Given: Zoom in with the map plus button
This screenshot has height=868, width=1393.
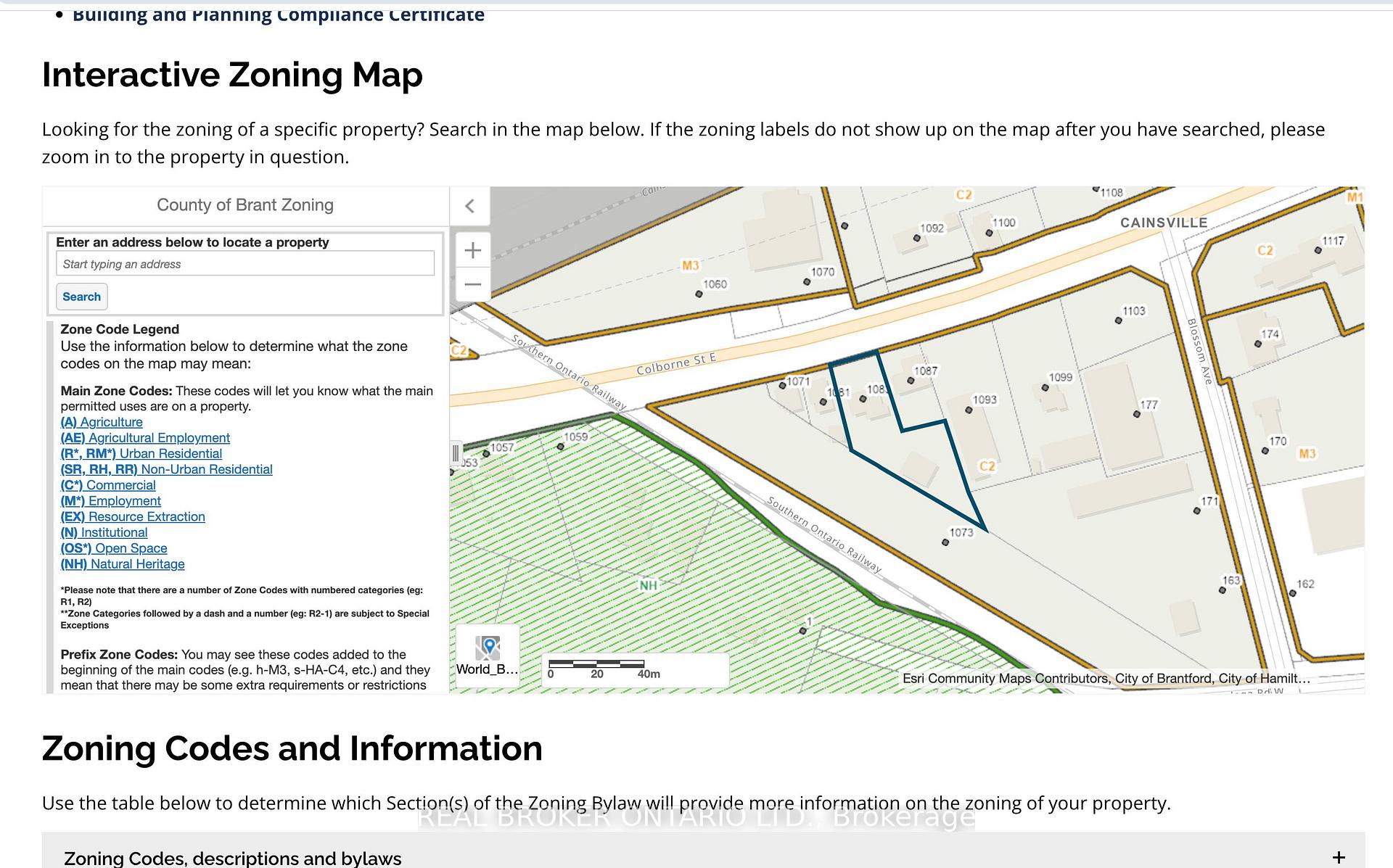Looking at the screenshot, I should click(473, 250).
